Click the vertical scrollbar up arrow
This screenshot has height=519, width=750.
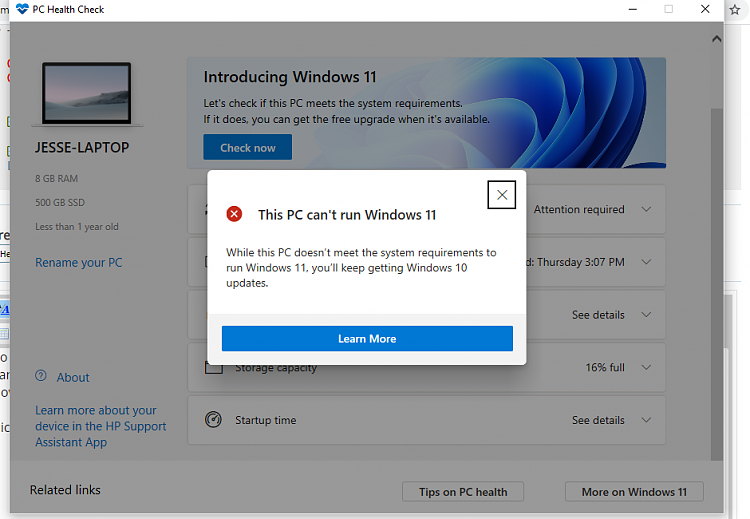tap(716, 39)
